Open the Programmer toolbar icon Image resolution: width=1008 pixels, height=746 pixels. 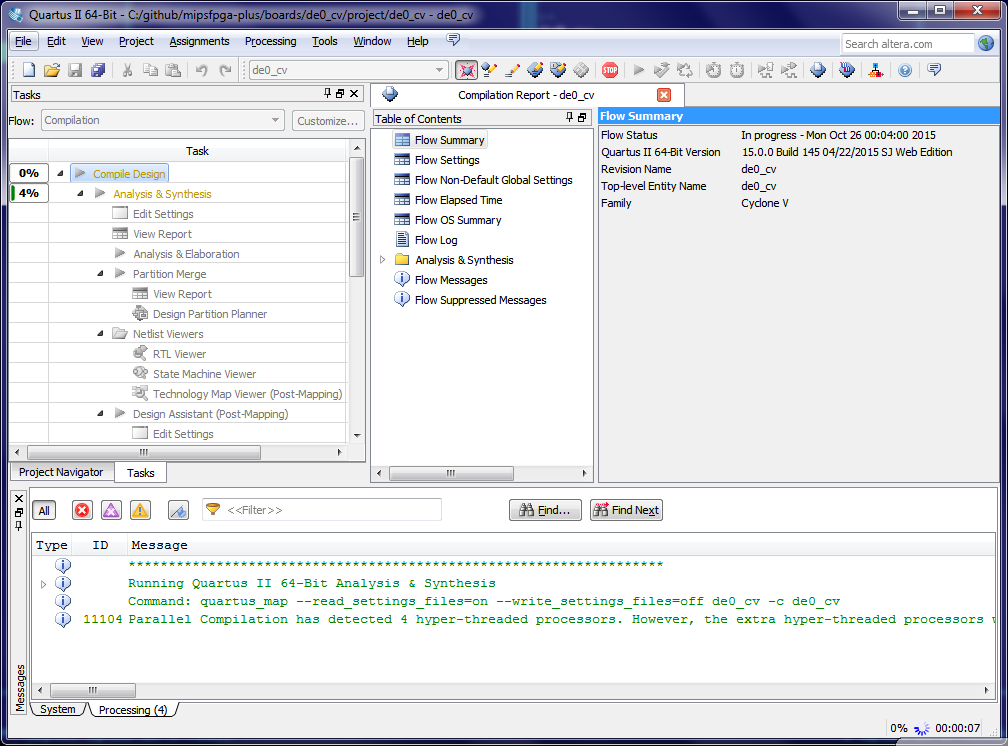[x=847, y=69]
